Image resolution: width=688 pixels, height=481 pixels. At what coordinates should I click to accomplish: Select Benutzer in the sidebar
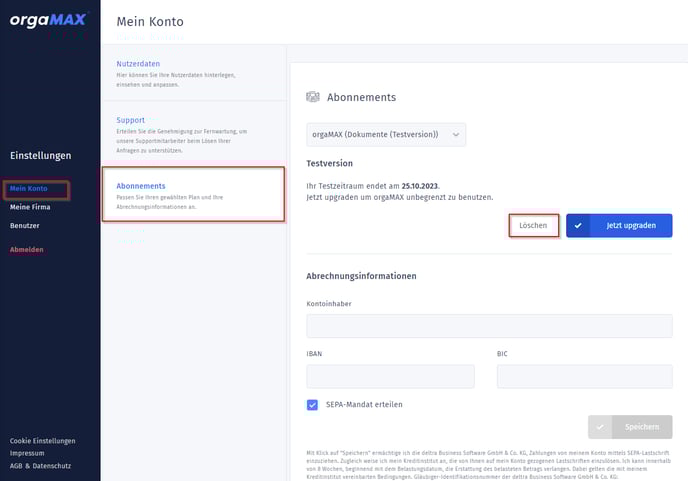coord(25,226)
